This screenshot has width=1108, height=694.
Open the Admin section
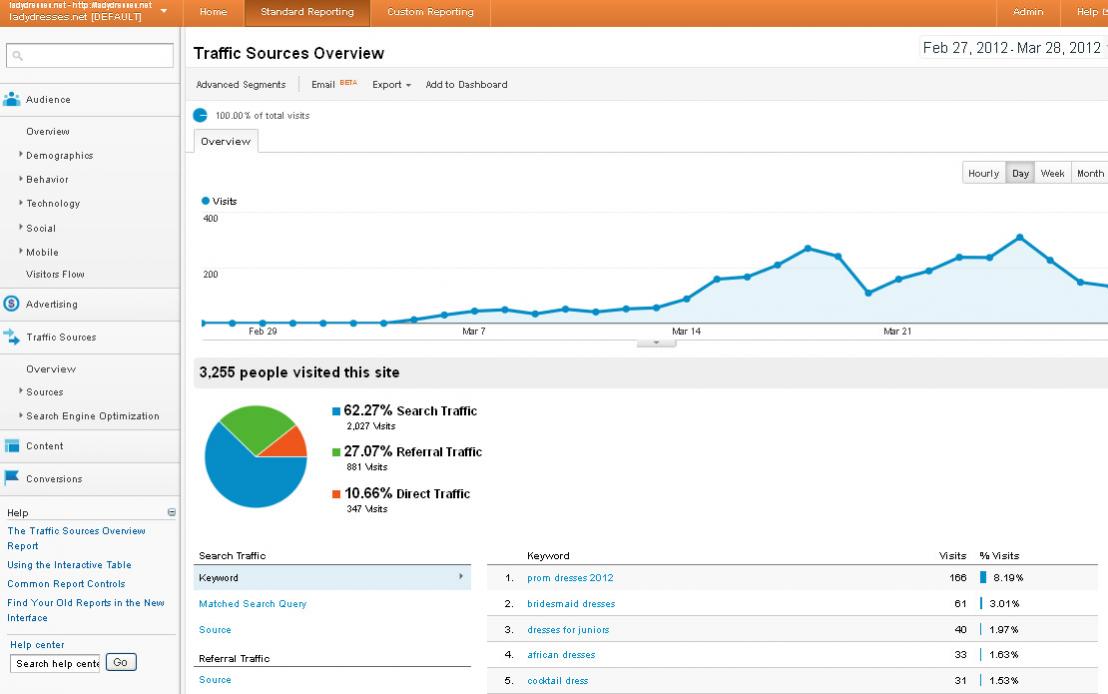1028,12
